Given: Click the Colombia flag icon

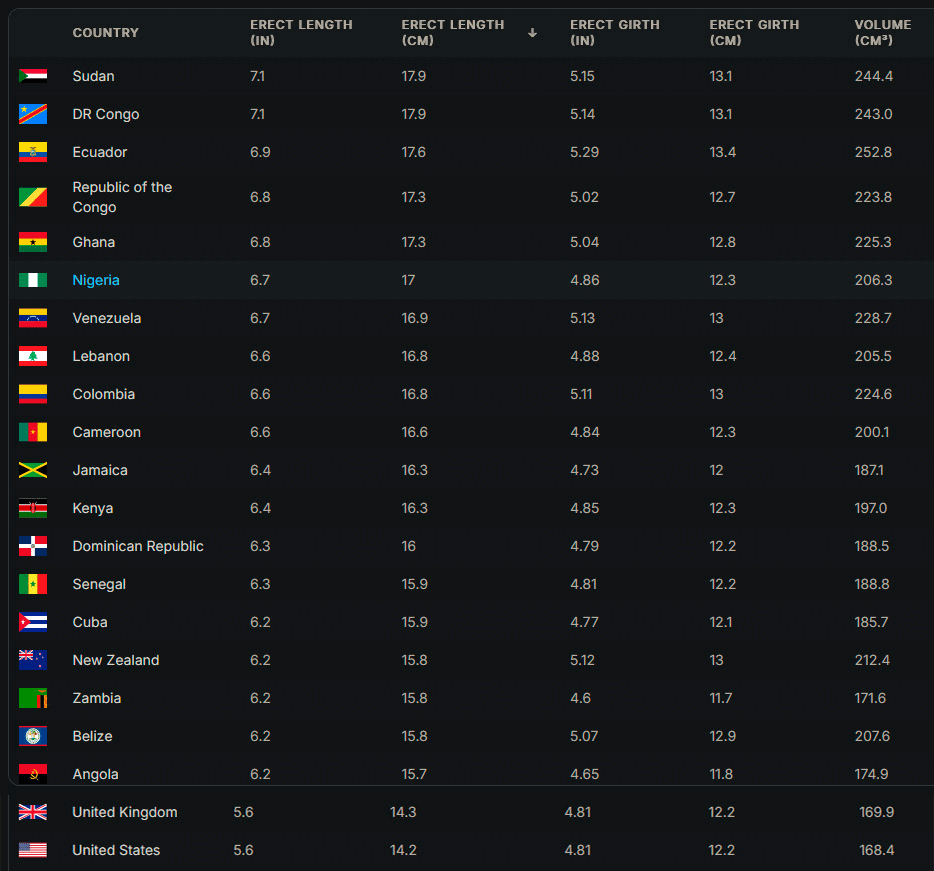Looking at the screenshot, I should tap(33, 394).
